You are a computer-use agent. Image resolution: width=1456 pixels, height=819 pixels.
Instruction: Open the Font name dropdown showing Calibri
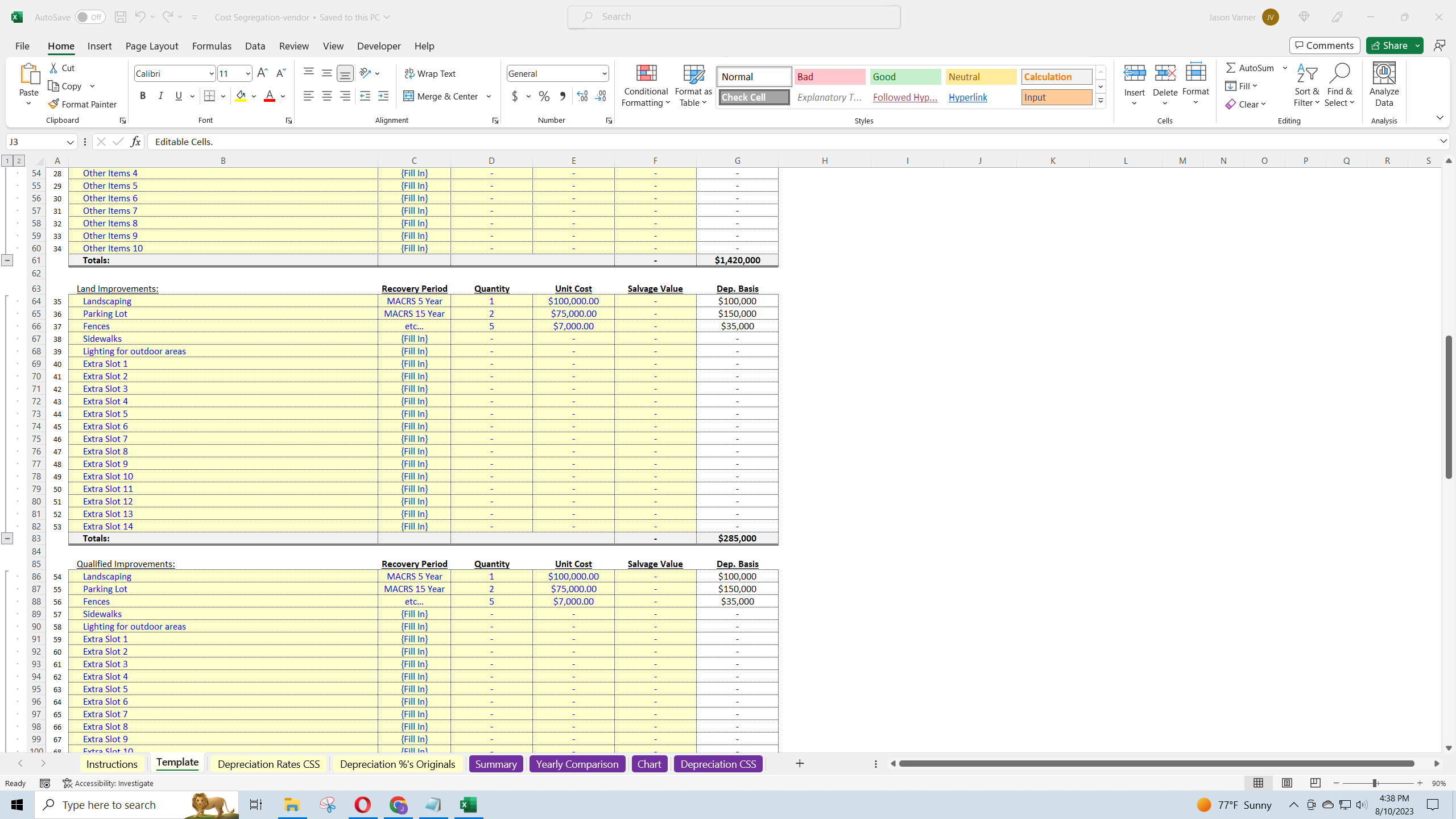tap(211, 73)
